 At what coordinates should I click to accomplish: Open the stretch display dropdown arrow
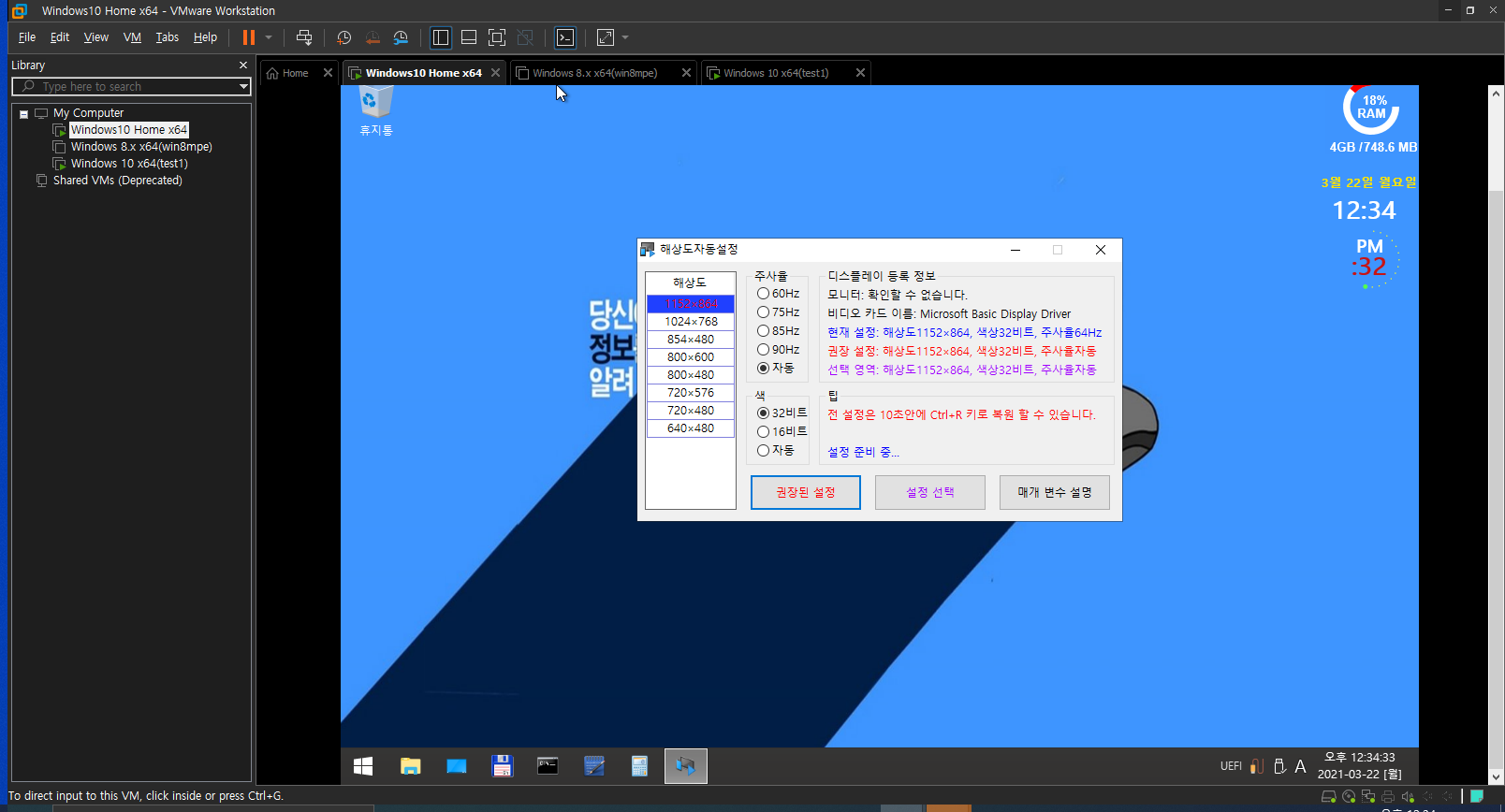[625, 37]
